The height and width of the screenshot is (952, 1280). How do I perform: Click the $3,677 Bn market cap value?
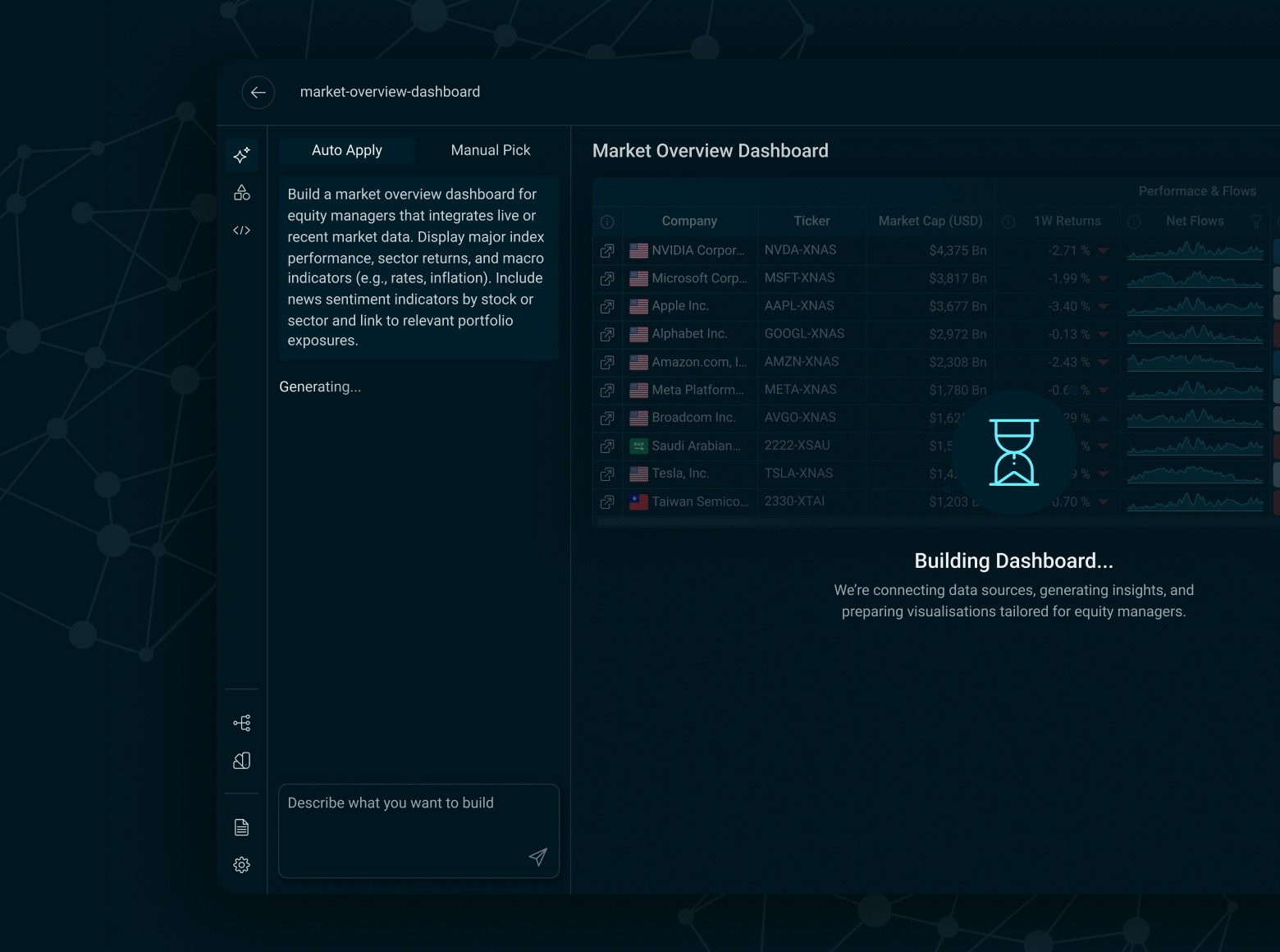click(x=958, y=306)
